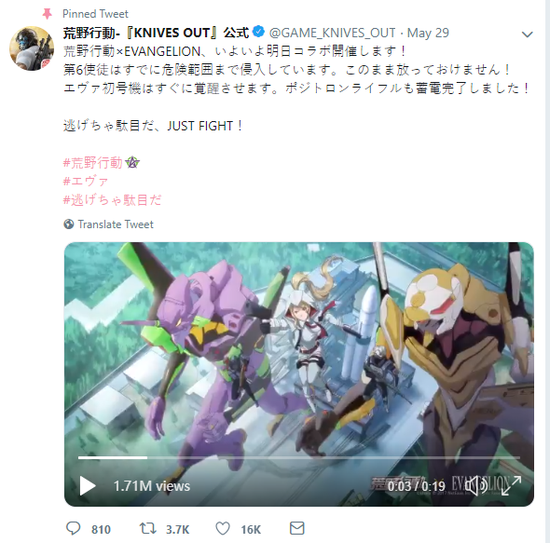550x543 pixels.
Task: Open tweet options chevron menu
Action: (x=527, y=34)
